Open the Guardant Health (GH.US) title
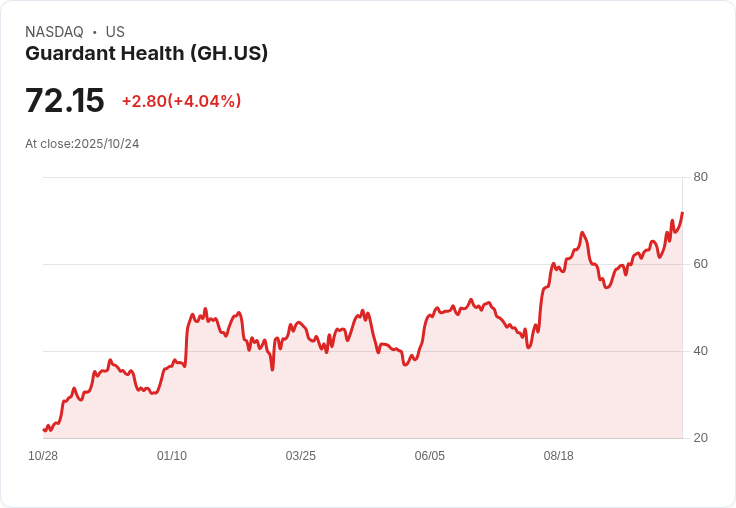Viewport: 736px width, 508px height. 146,54
